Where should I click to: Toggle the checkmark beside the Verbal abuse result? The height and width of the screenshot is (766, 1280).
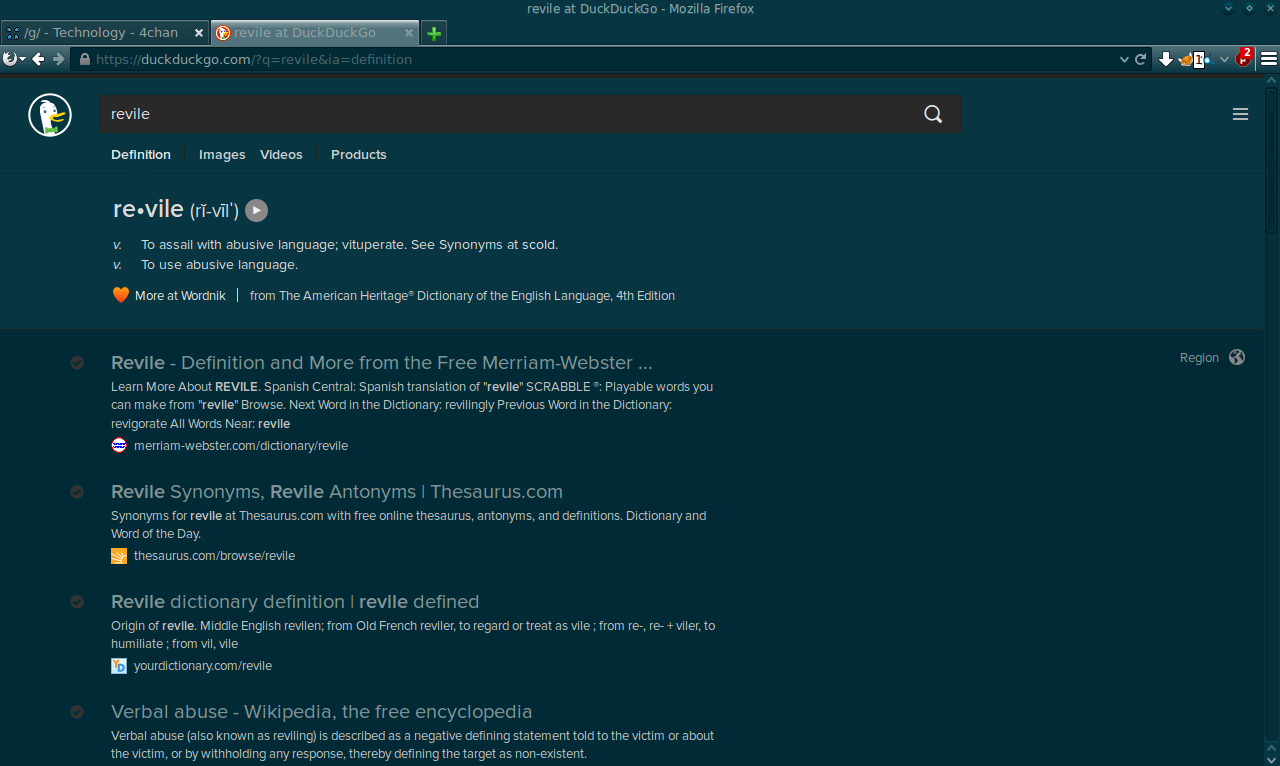[77, 711]
